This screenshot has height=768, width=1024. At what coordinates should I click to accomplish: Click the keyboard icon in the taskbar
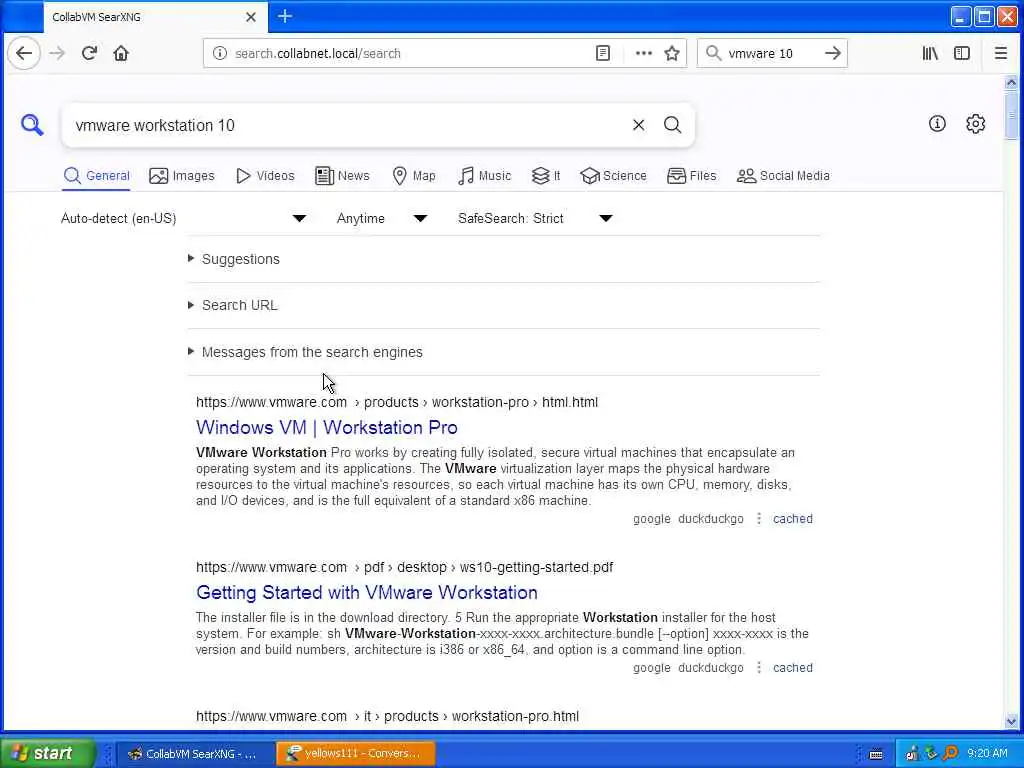[876, 754]
